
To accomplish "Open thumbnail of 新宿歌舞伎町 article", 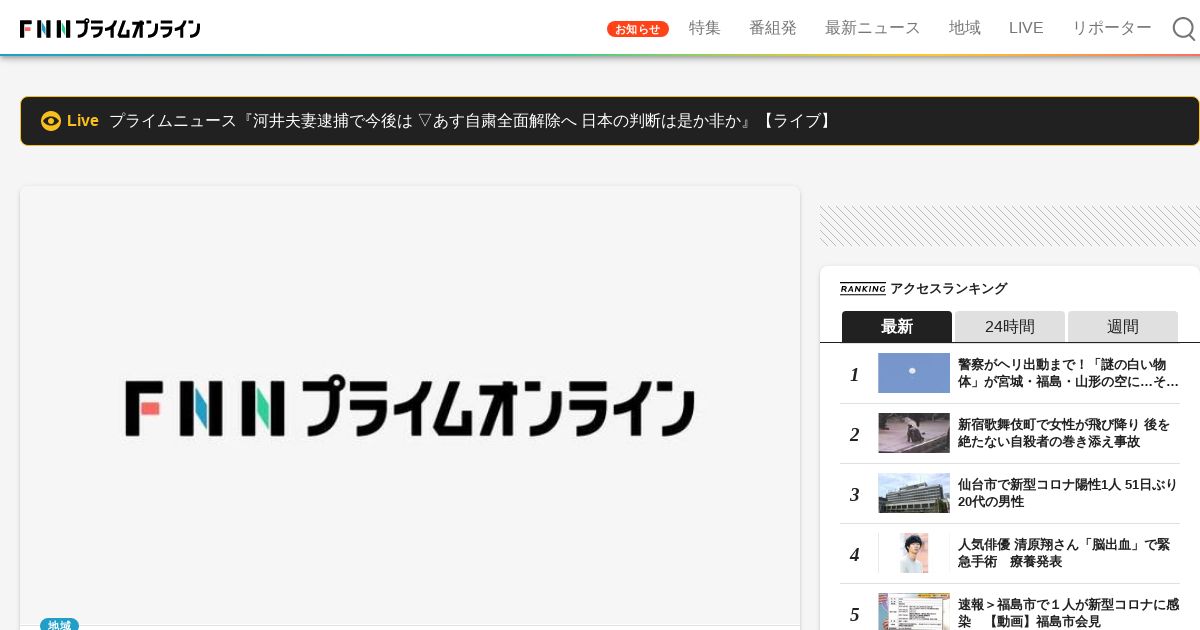I will pos(914,433).
